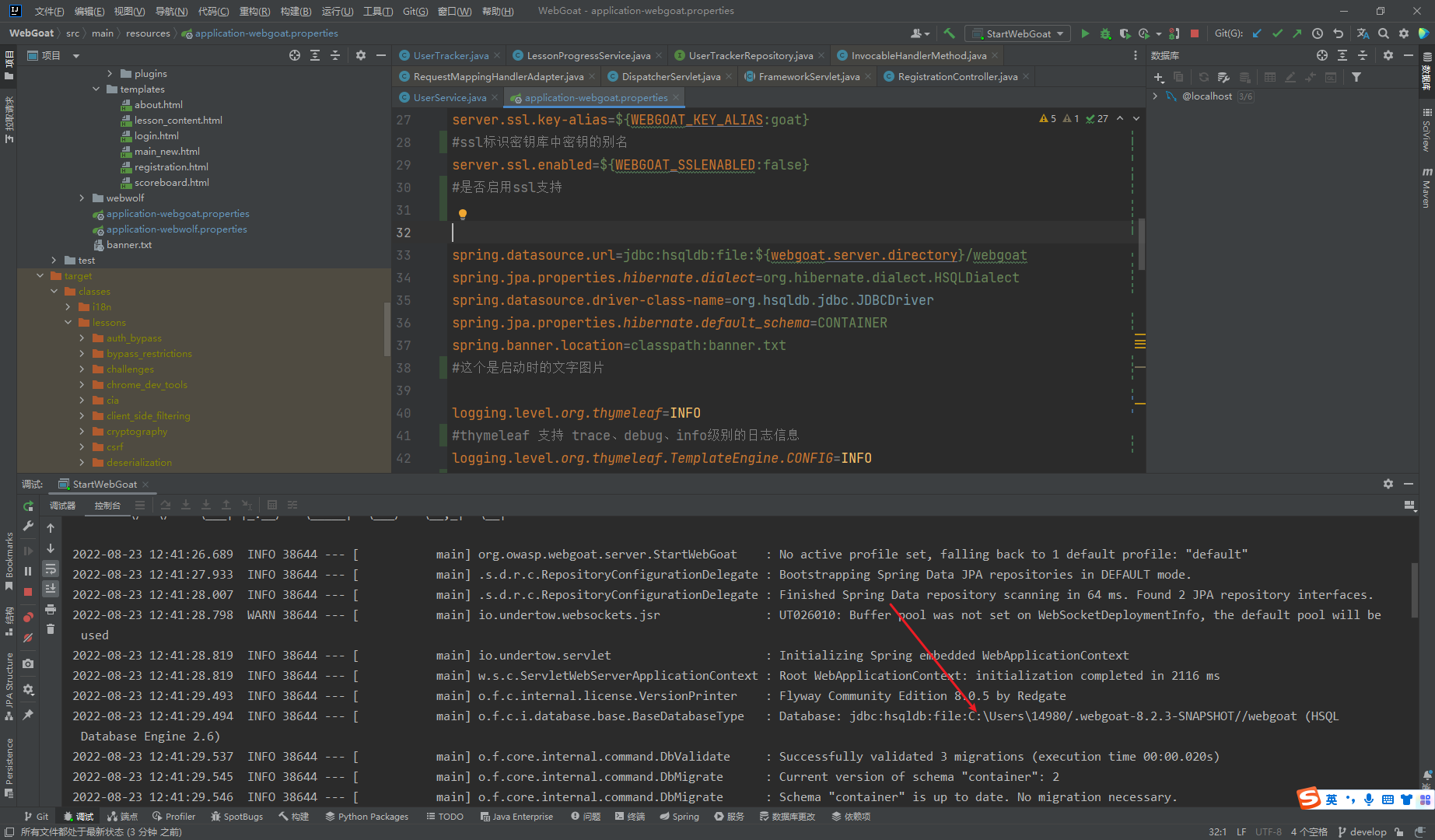Collapse the templates folder
The height and width of the screenshot is (840, 1435).
coord(96,89)
